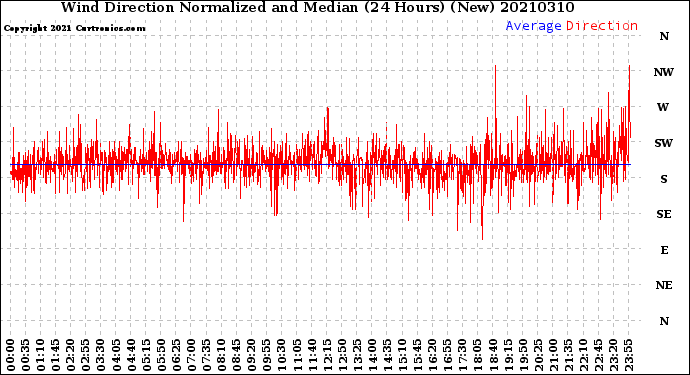Click the '12:15' time label
This screenshot has height=375, width=690.
point(327,355)
